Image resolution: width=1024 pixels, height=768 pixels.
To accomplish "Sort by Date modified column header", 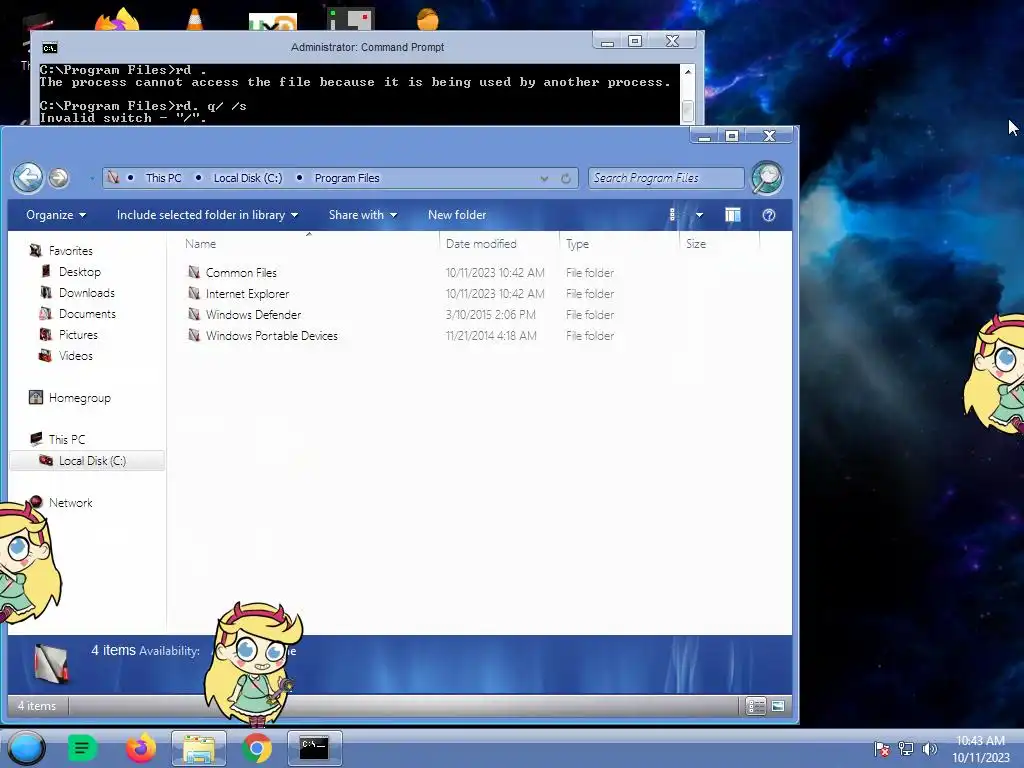I will pos(500,244).
